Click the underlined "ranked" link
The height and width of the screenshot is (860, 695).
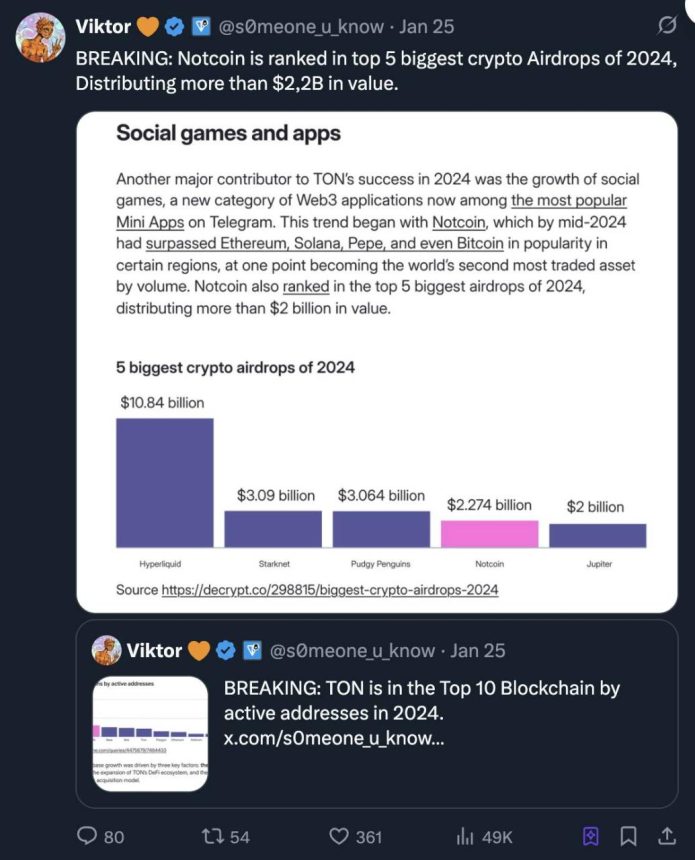306,287
